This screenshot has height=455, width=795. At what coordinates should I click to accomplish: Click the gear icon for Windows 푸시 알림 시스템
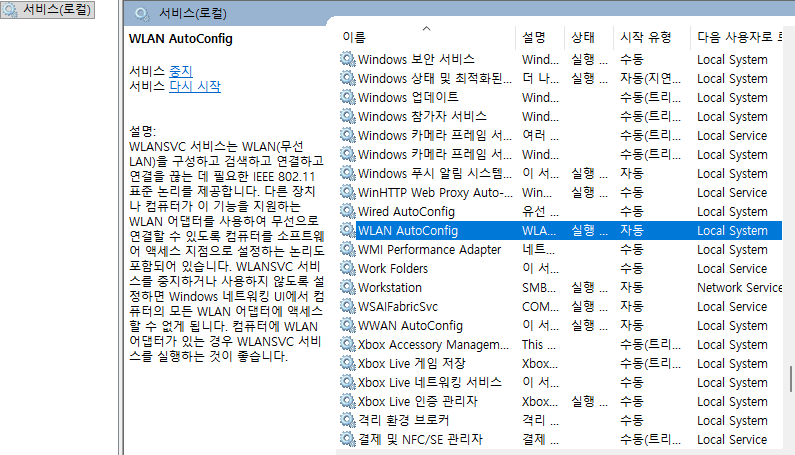point(348,173)
